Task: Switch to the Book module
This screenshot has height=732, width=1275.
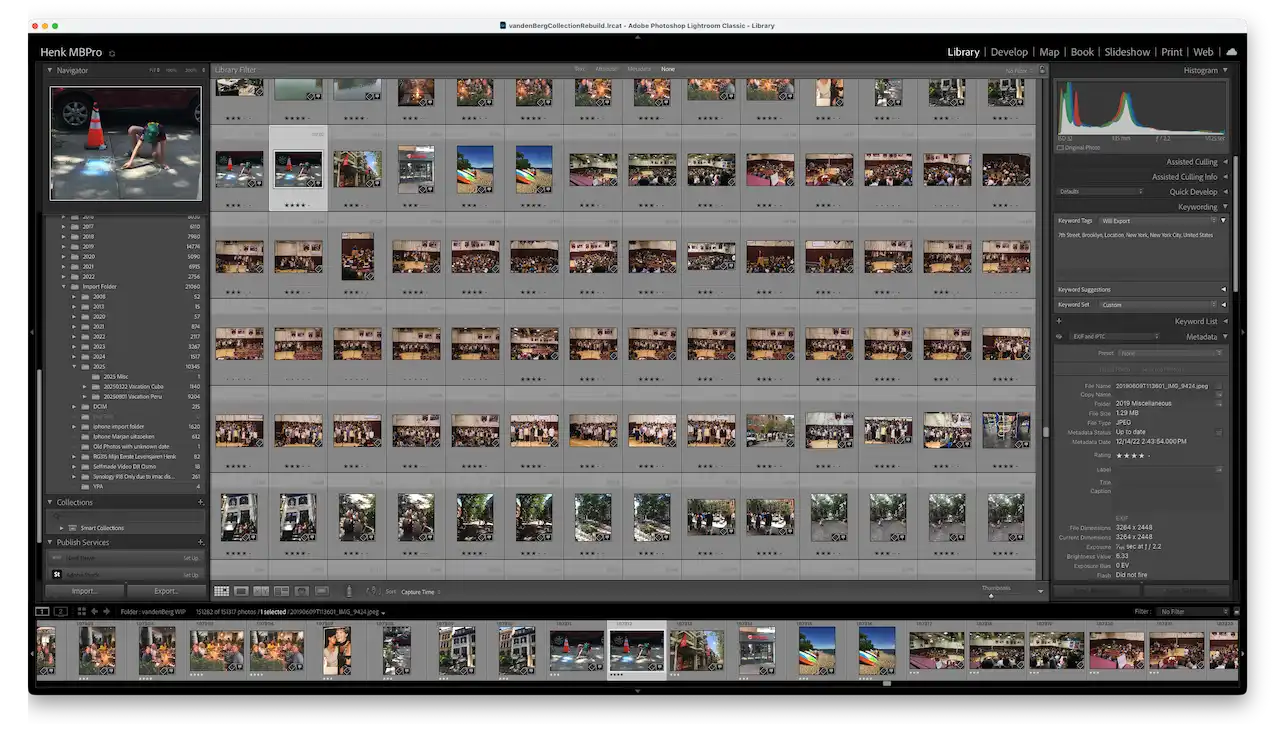Action: [1082, 52]
